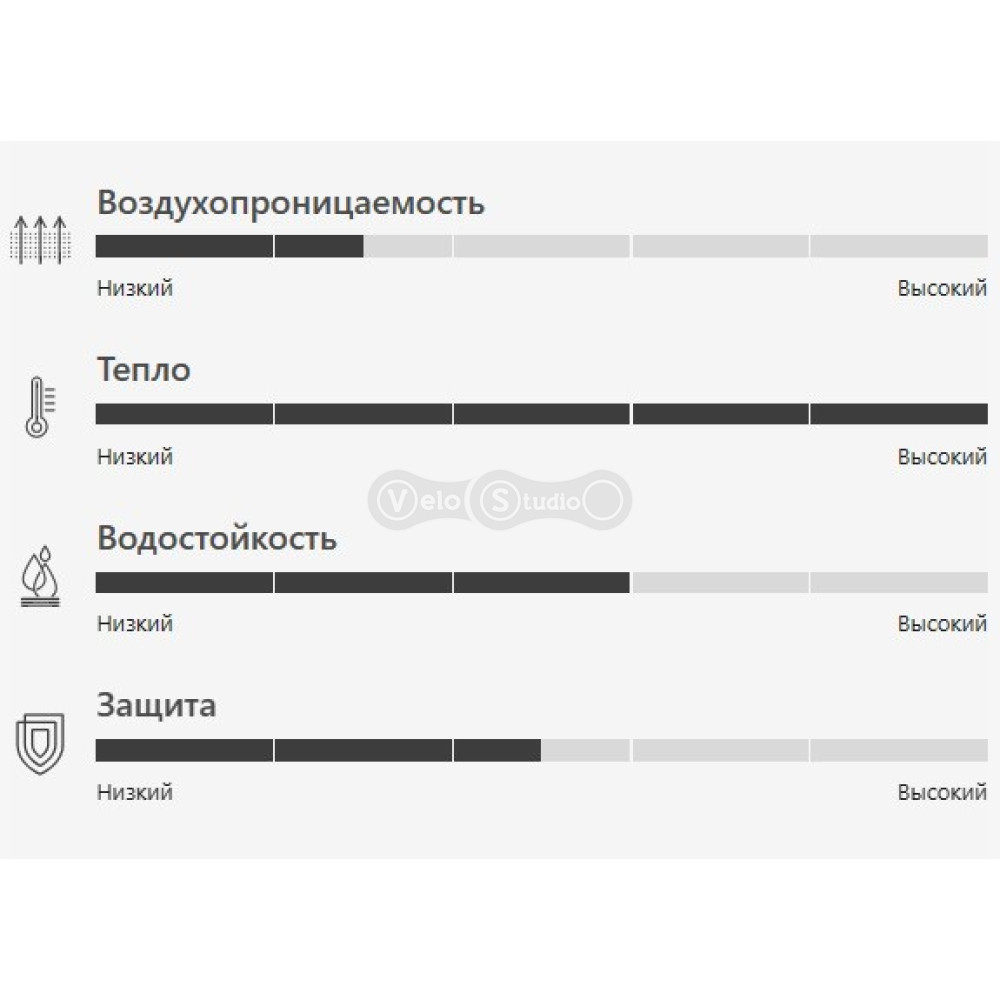
Task: Click Высокий label under Защита
Action: pyautogui.click(x=942, y=792)
